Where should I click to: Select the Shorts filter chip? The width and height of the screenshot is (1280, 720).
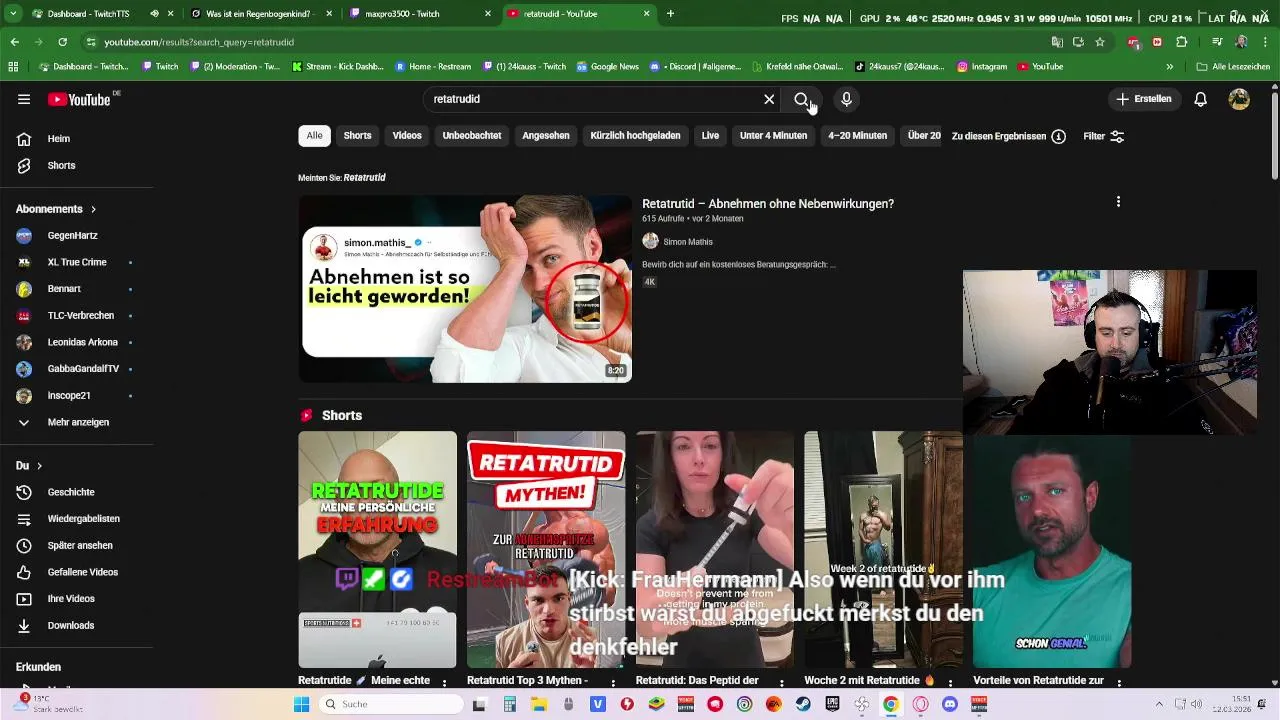pyautogui.click(x=357, y=136)
